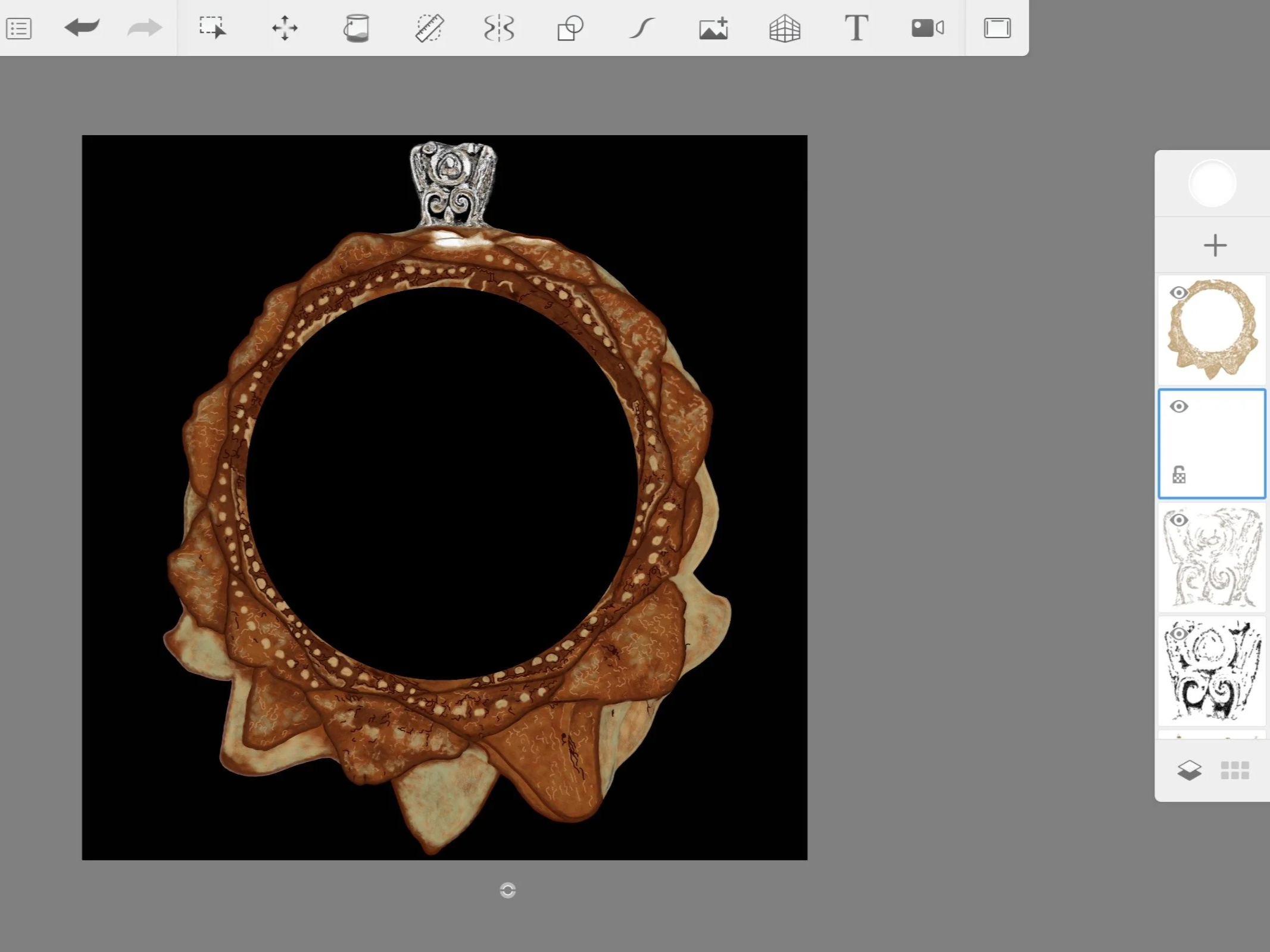
Task: Select the Flood Fill bucket tool
Action: coord(356,28)
